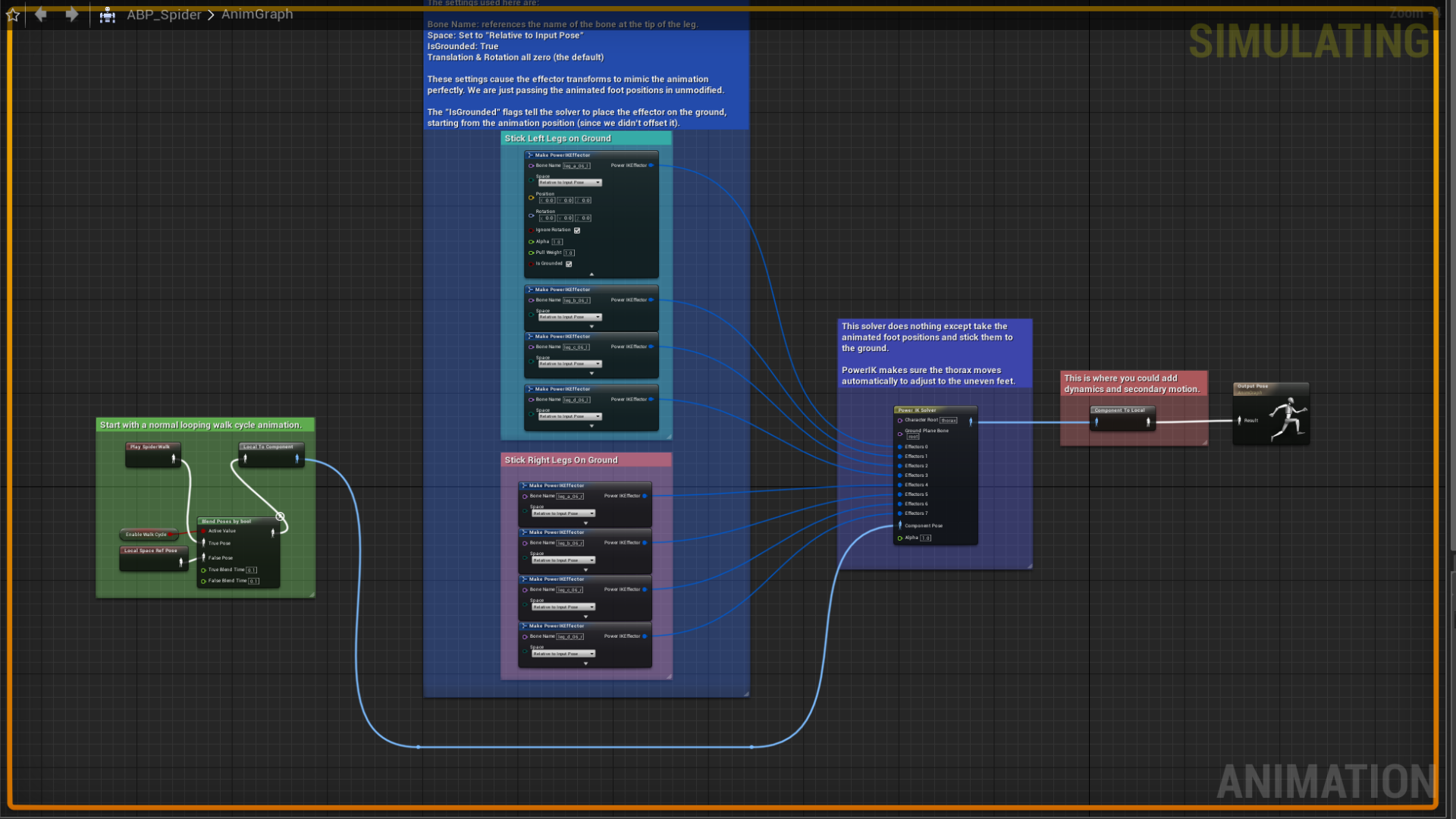
Task: Open ABP_Spider in the breadcrumb
Action: pos(164,14)
